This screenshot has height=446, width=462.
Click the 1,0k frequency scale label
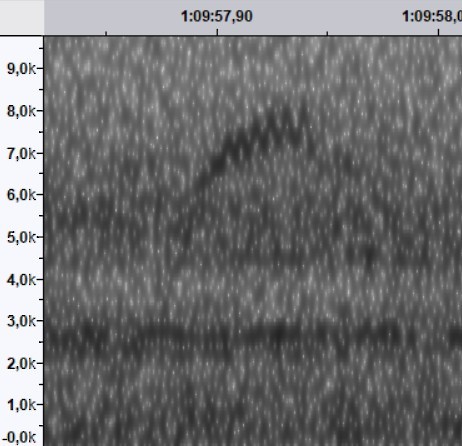[x=21, y=405]
